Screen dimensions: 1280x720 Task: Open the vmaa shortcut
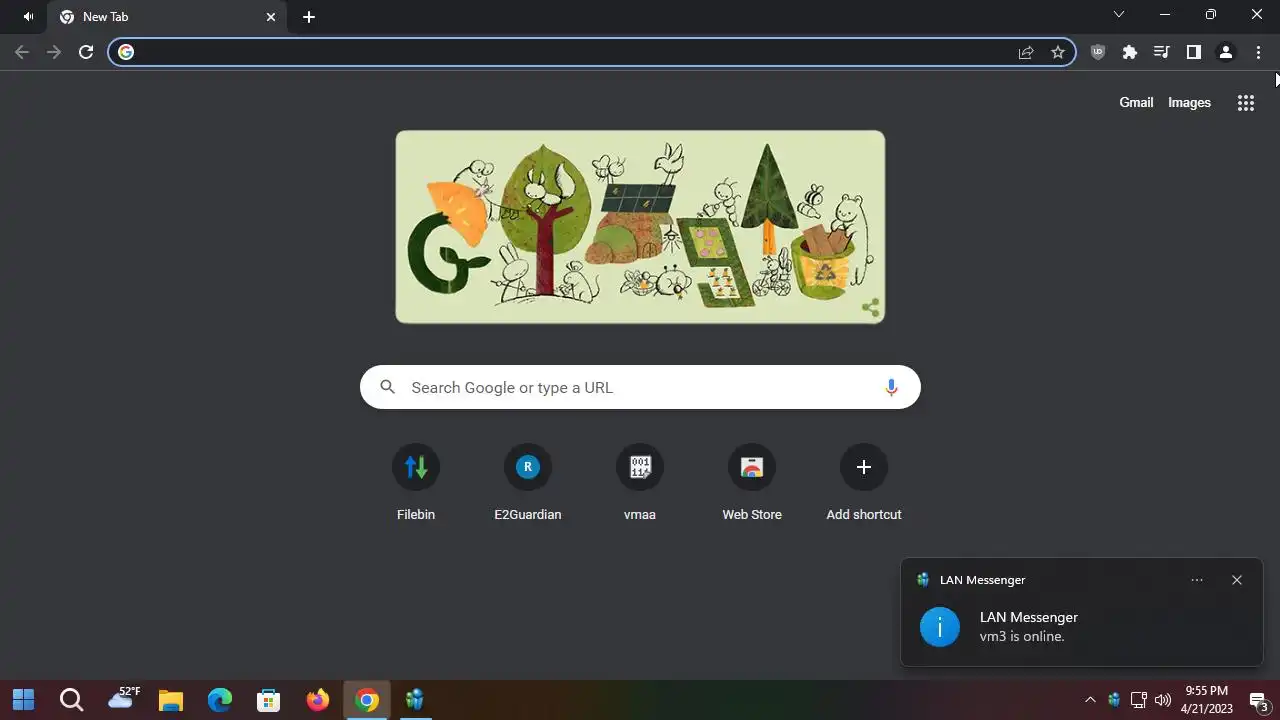pyautogui.click(x=640, y=484)
